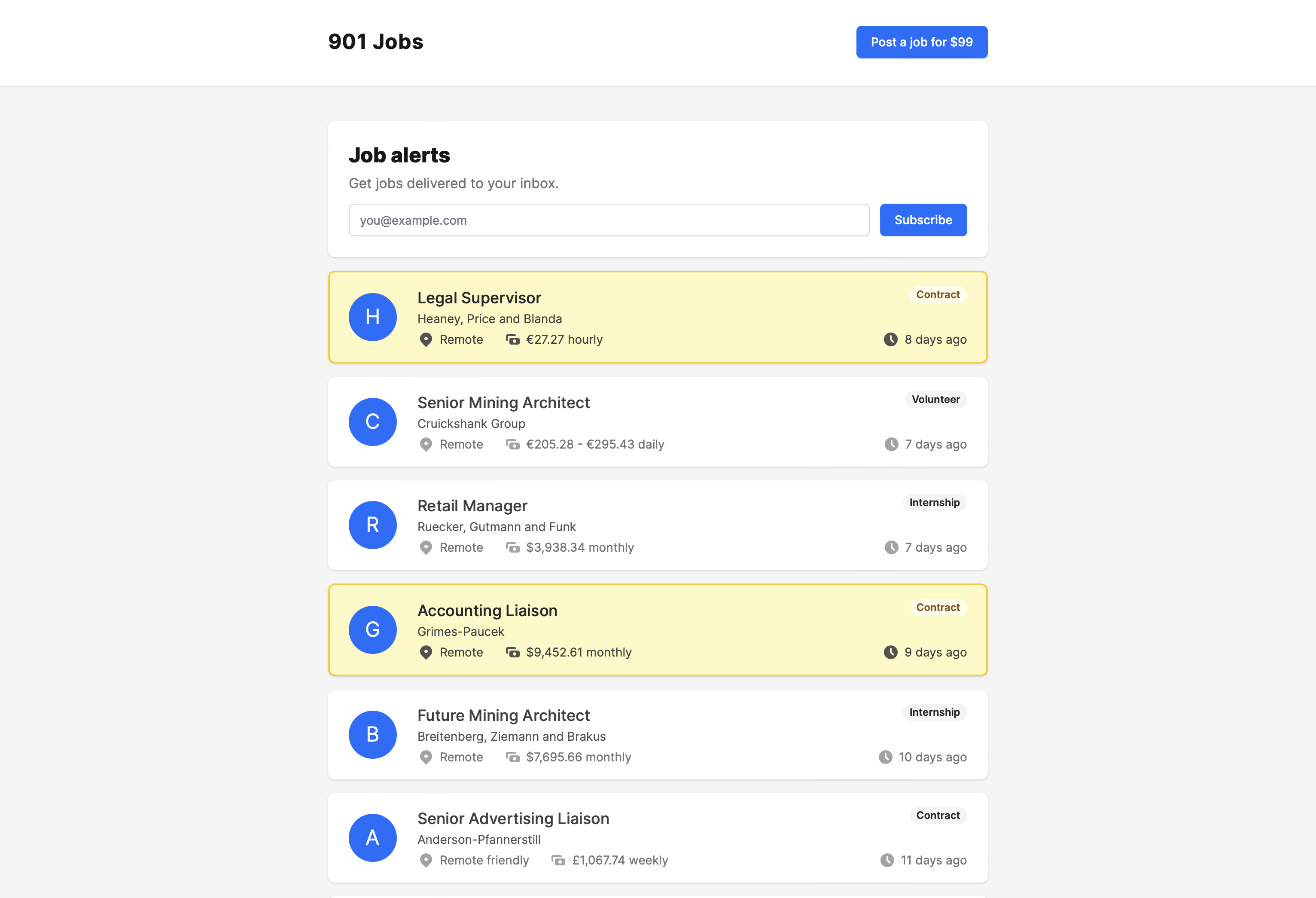This screenshot has height=898, width=1316.
Task: Click the salary icon next to $3,938.34 monthly
Action: coord(512,547)
